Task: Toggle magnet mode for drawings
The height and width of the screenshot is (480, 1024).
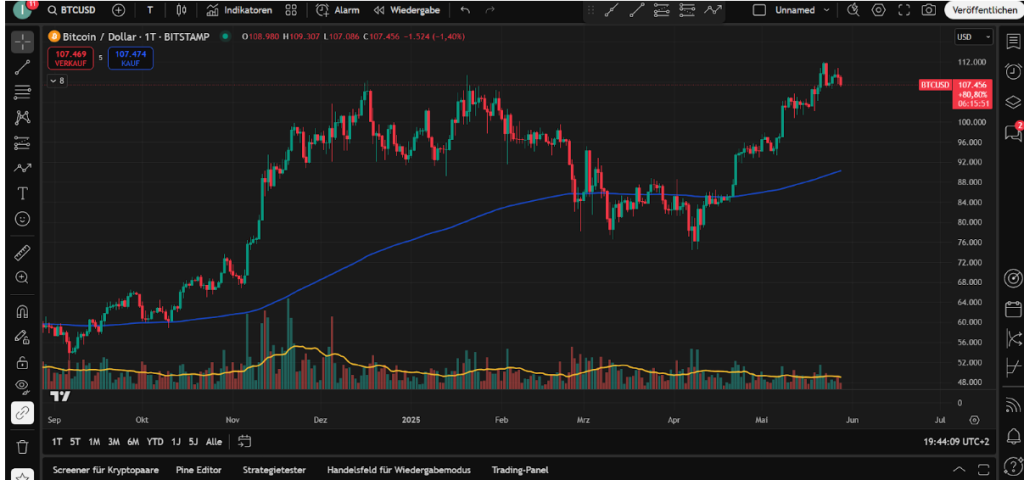Action: click(x=22, y=311)
